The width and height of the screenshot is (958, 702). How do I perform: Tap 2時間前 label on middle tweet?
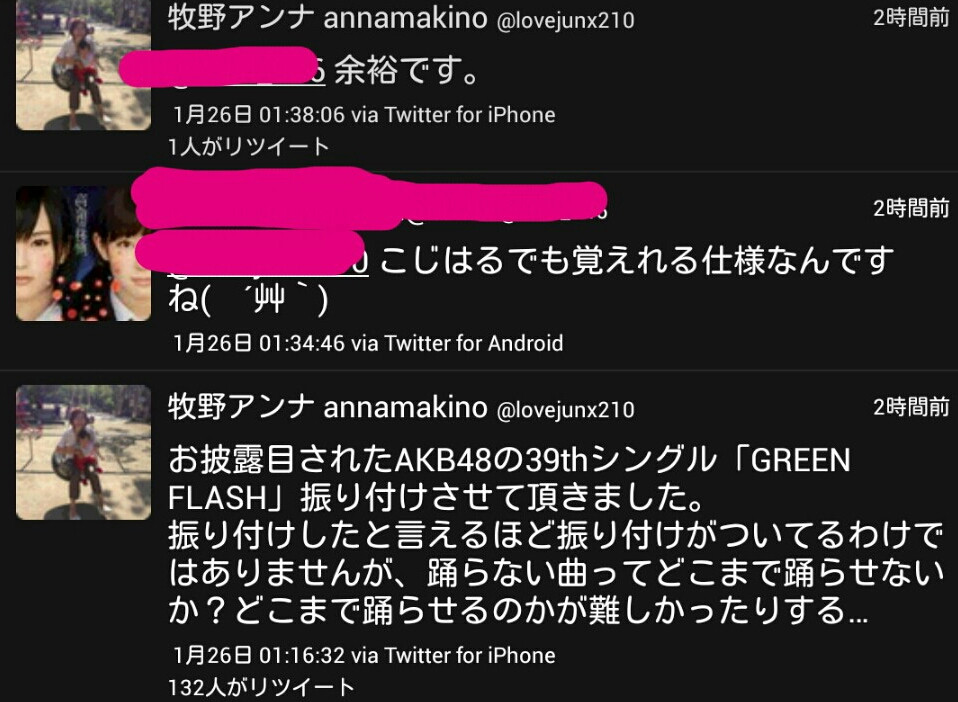click(911, 208)
